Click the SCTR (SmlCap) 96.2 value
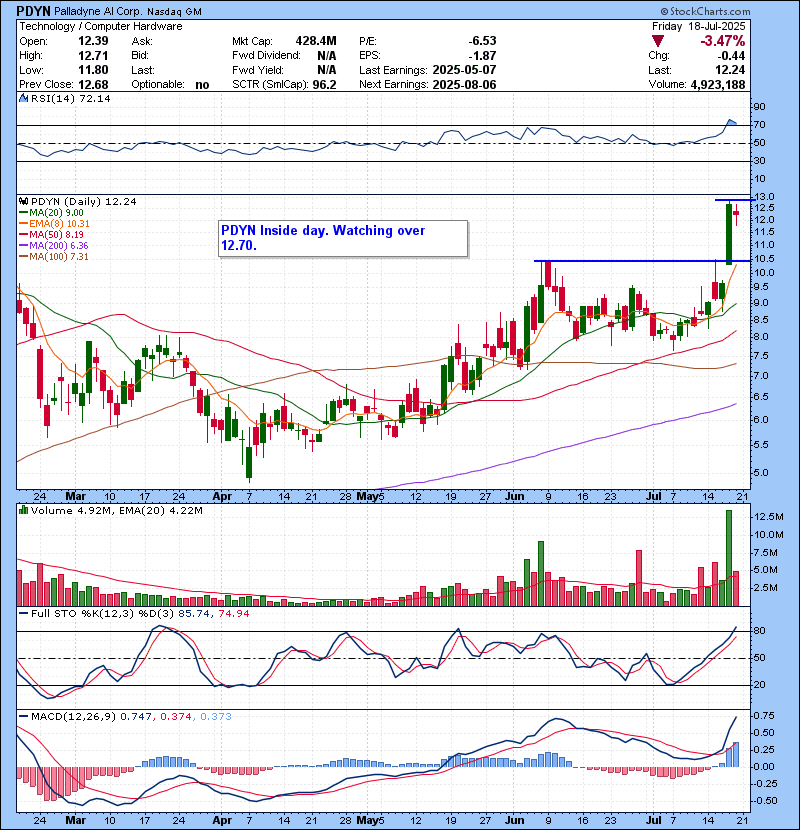Image resolution: width=800 pixels, height=830 pixels. tap(324, 85)
